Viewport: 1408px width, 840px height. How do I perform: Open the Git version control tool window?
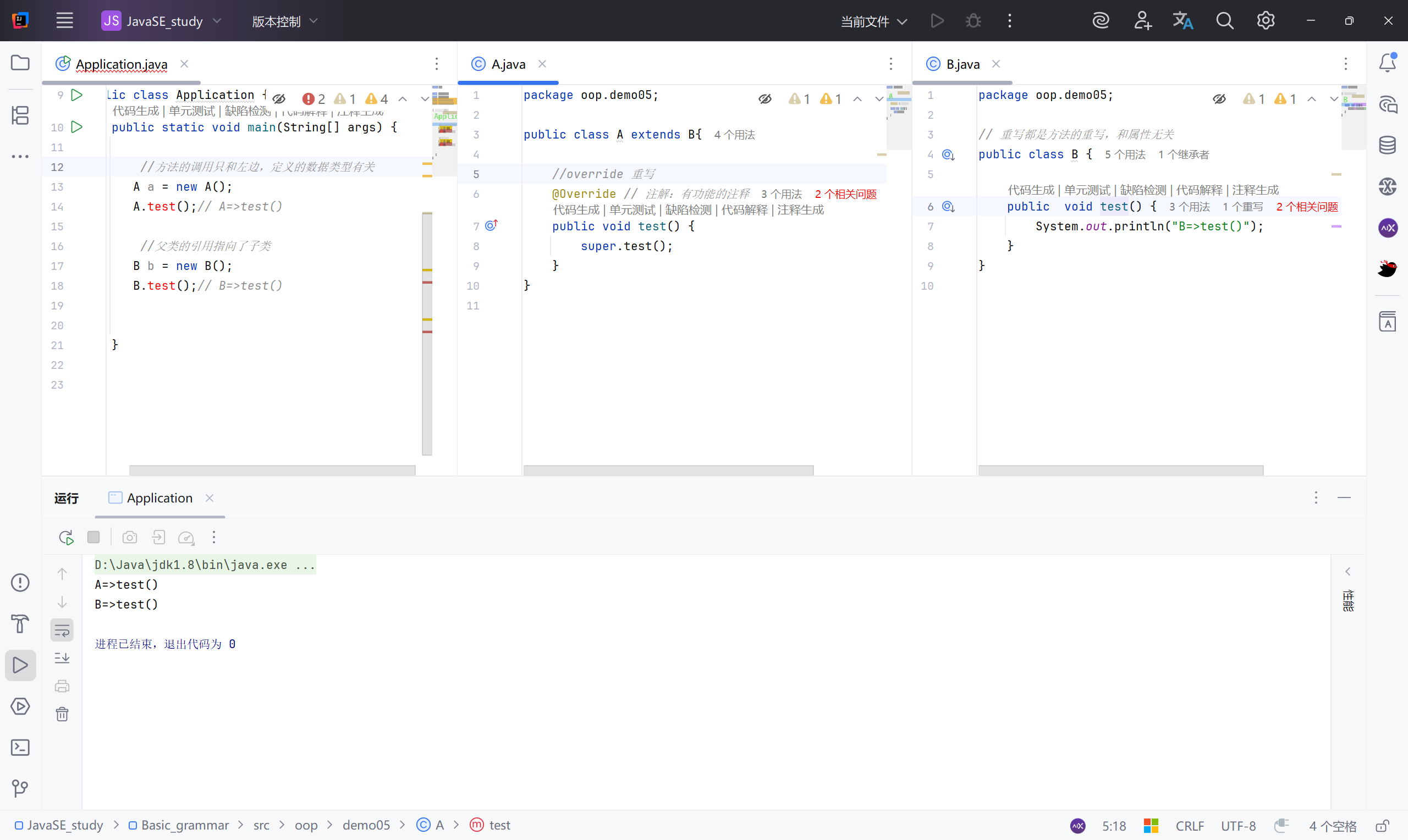[20, 788]
